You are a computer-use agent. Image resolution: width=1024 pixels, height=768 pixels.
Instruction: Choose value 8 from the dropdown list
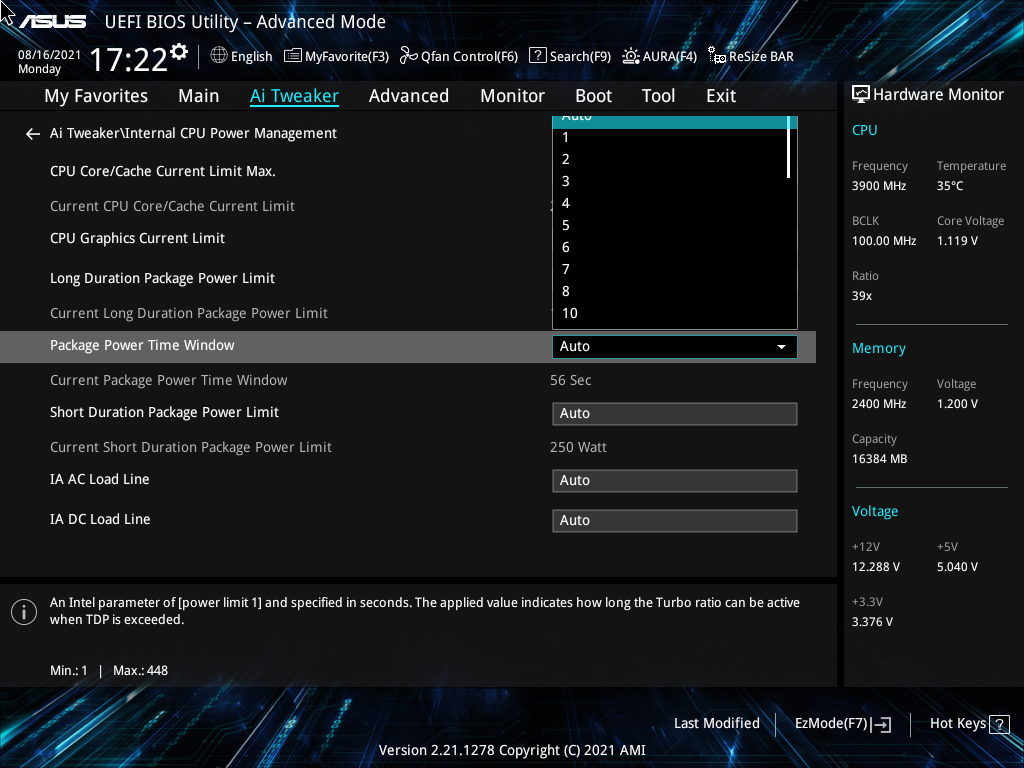tap(671, 292)
